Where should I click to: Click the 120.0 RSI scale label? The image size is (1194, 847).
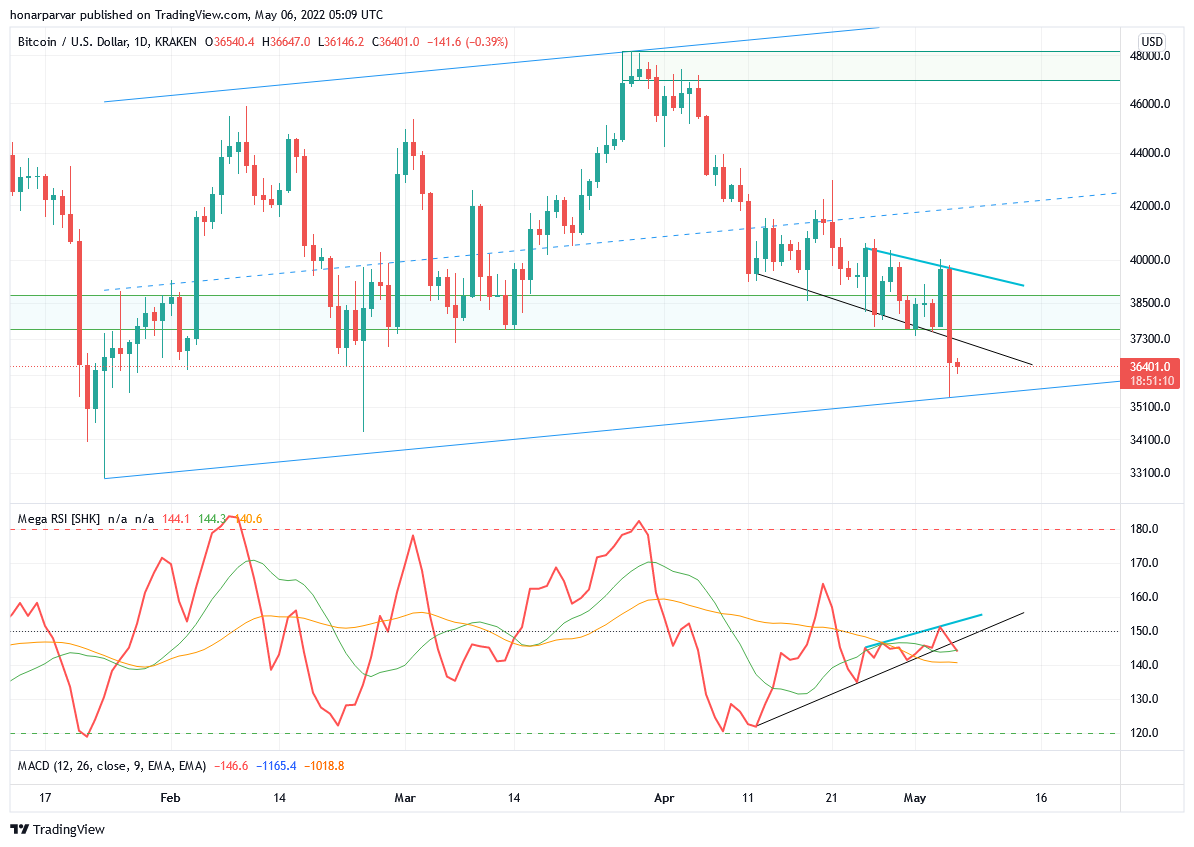[1145, 733]
